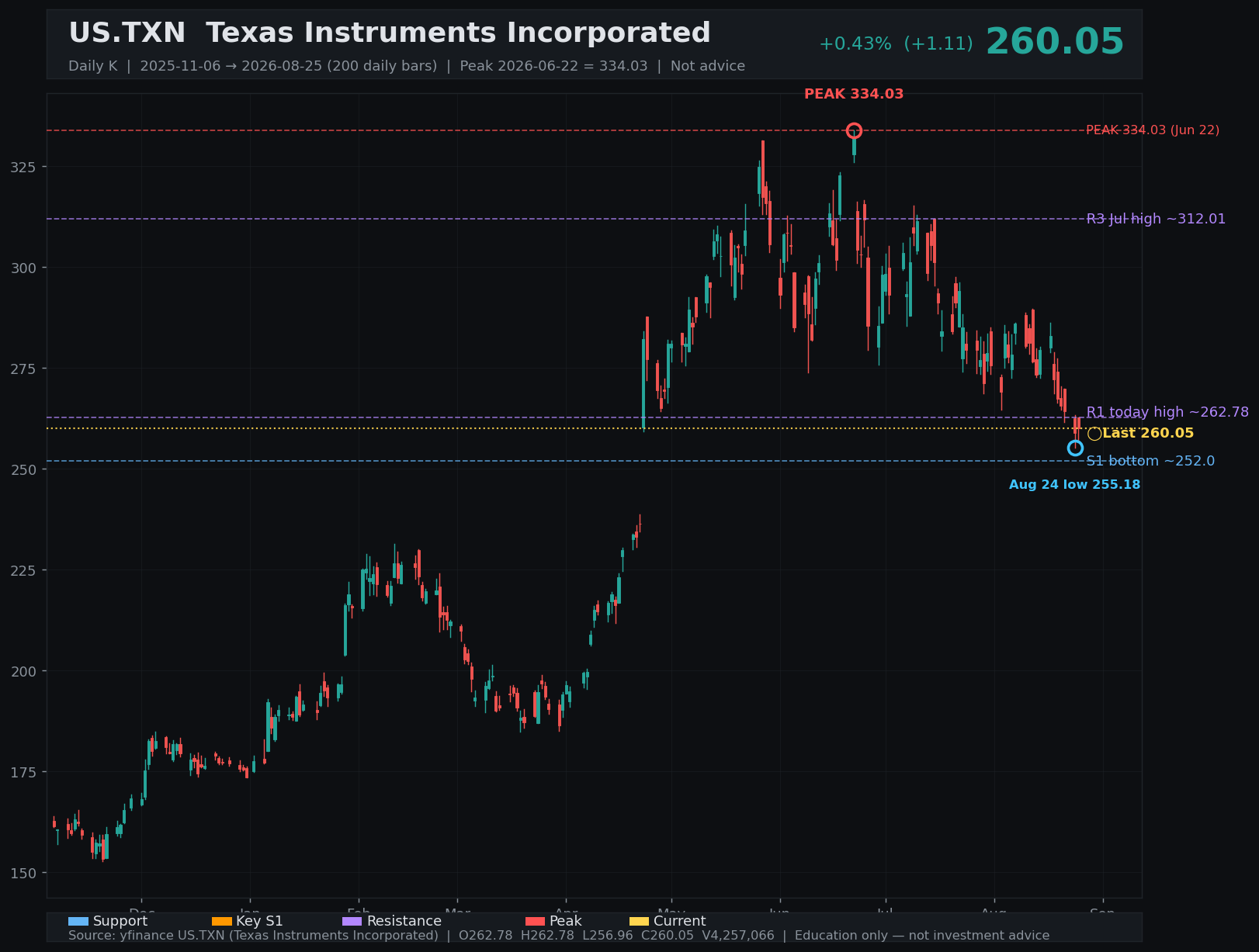Image resolution: width=1259 pixels, height=952 pixels.
Task: Click the blue circle marker at Aug 24 low
Action: [1075, 448]
